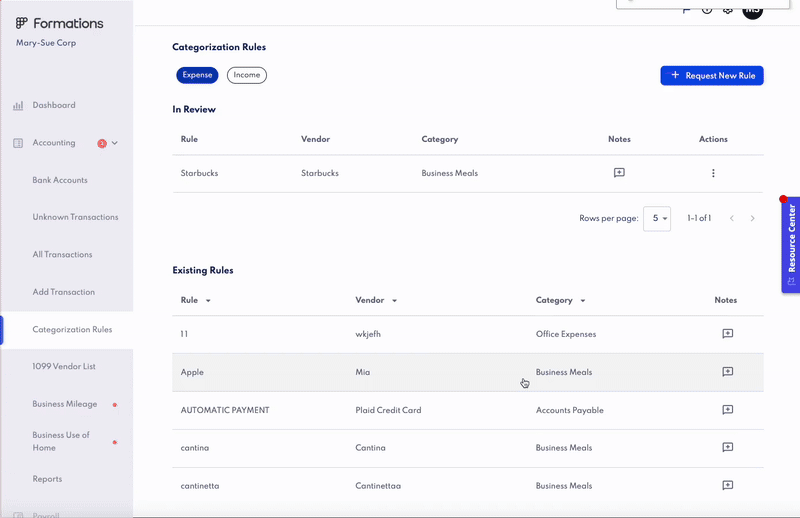Sort Existing Rules by the Category column arrow
The width and height of the screenshot is (800, 518).
tap(583, 301)
